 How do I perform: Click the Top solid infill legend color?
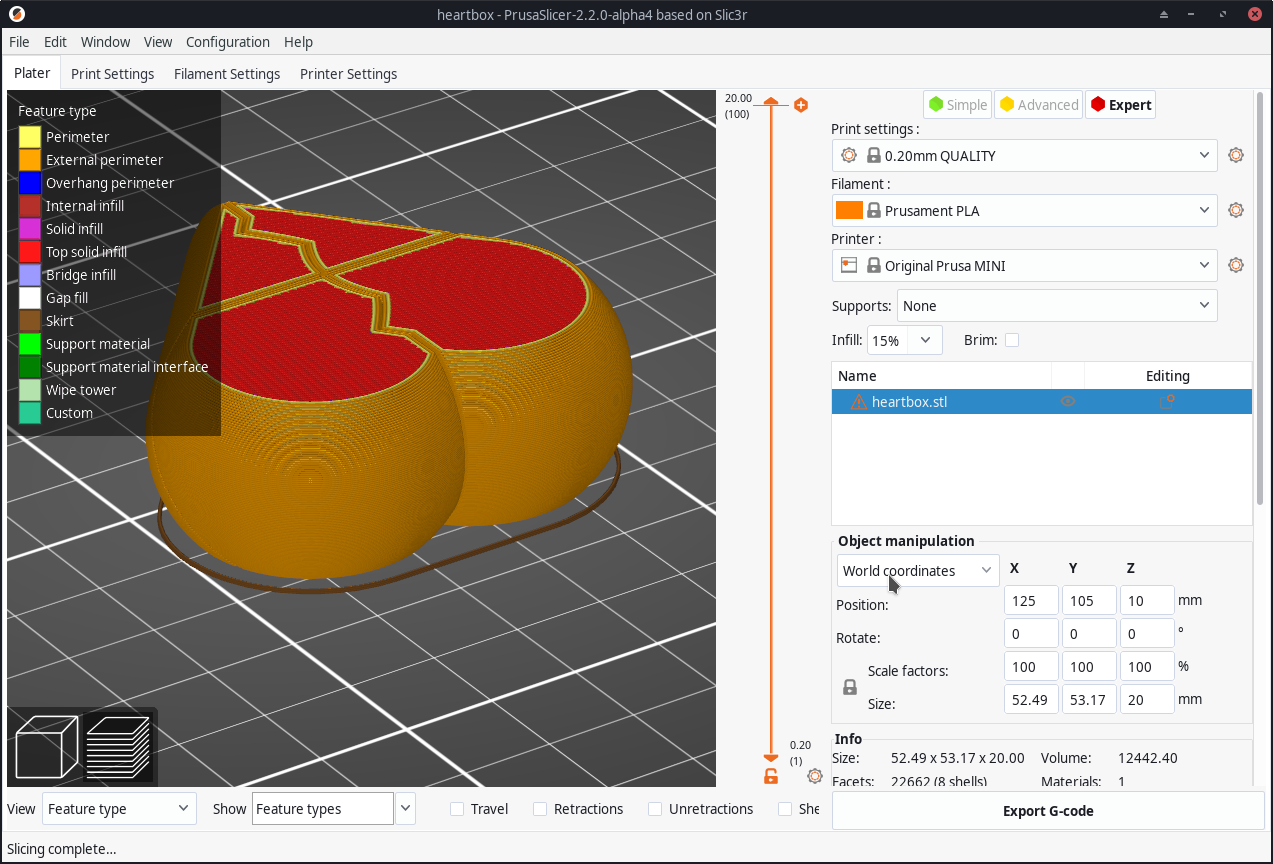pos(30,251)
